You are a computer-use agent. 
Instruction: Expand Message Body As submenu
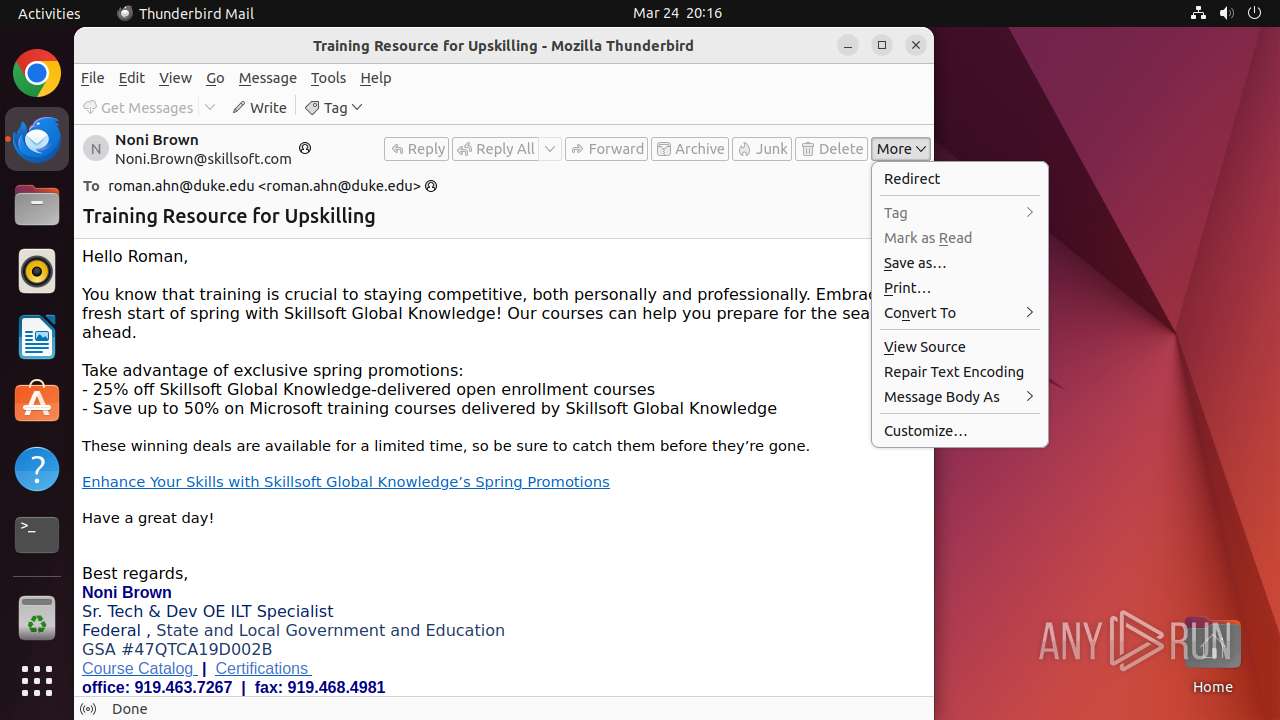[x=959, y=397]
